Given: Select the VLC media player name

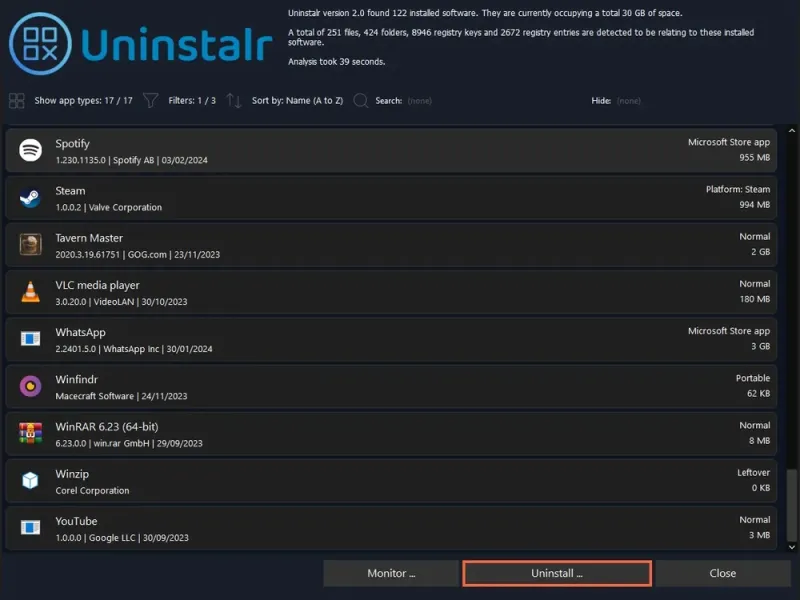Looking at the screenshot, I should click(97, 285).
